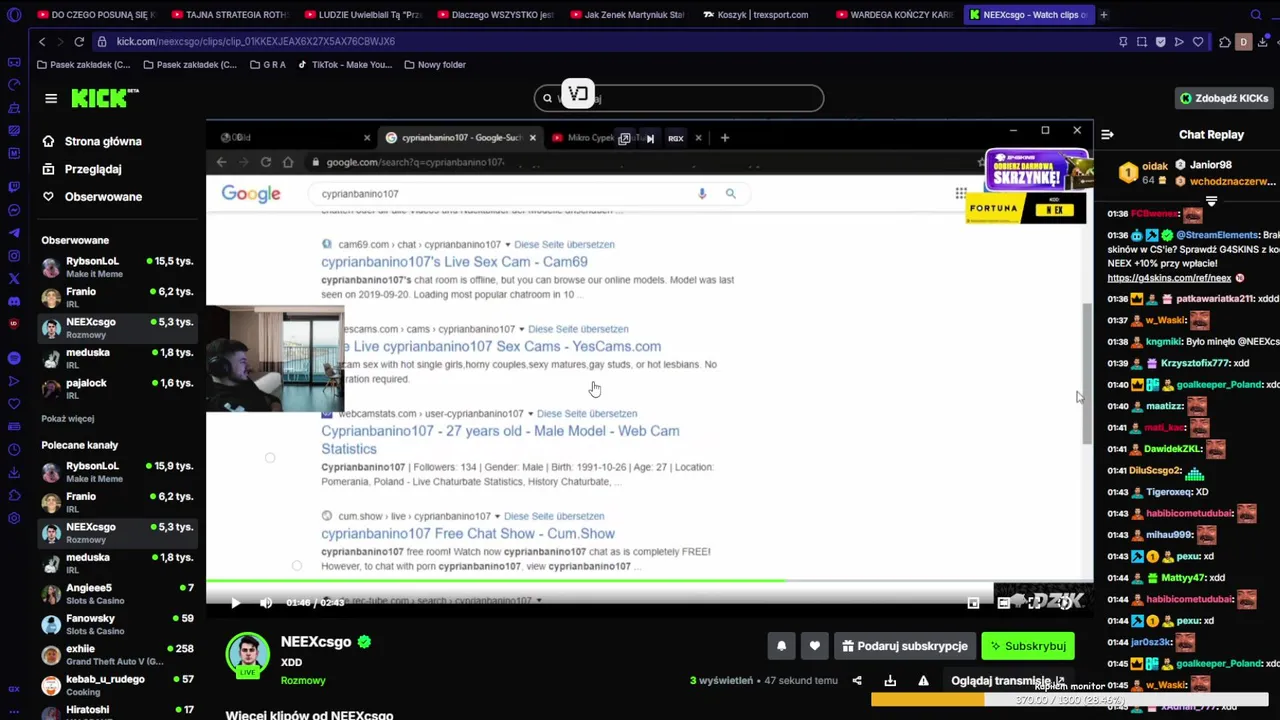
Task: Click Podaruj subskrypcje button
Action: (905, 646)
